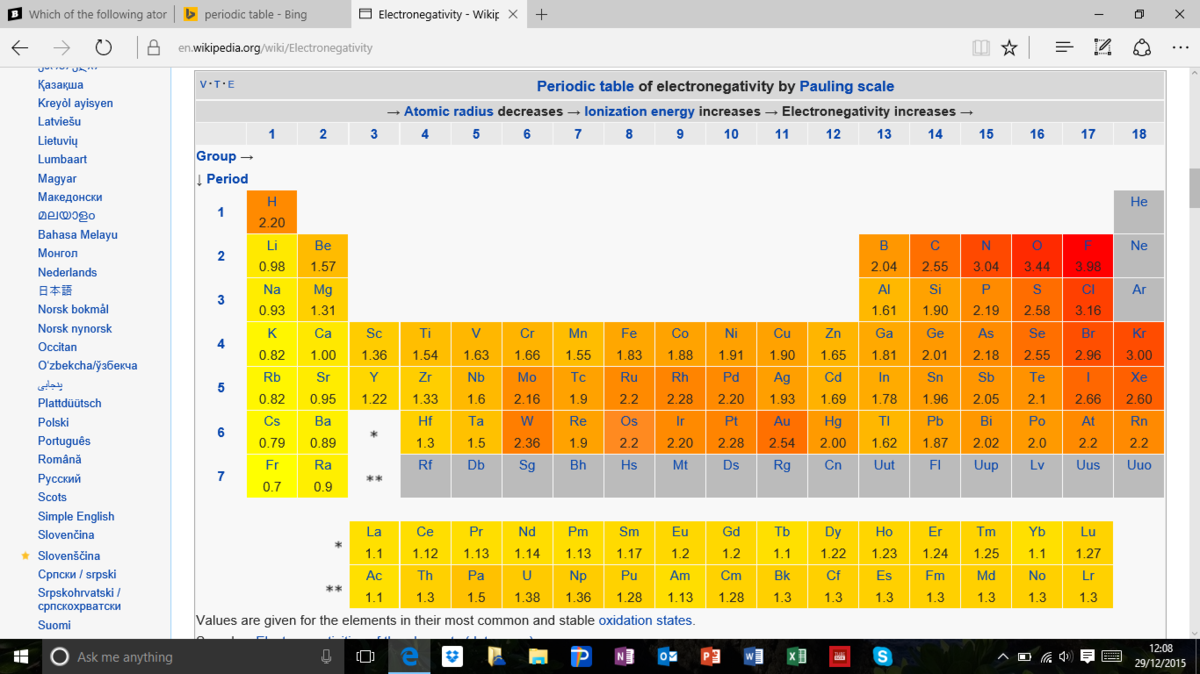Add page to favorites with star icon

(x=1009, y=48)
